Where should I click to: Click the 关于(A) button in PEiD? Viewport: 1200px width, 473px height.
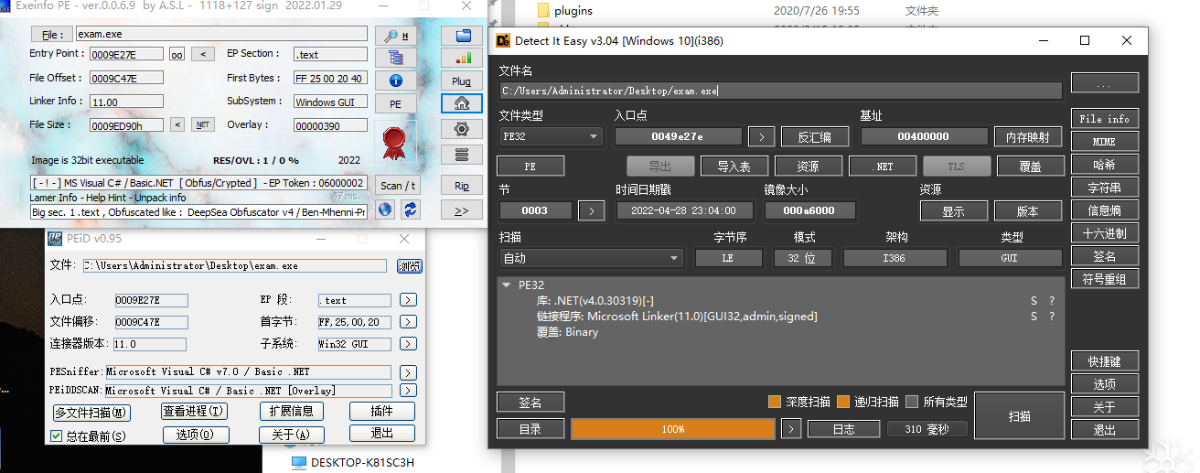pos(292,434)
